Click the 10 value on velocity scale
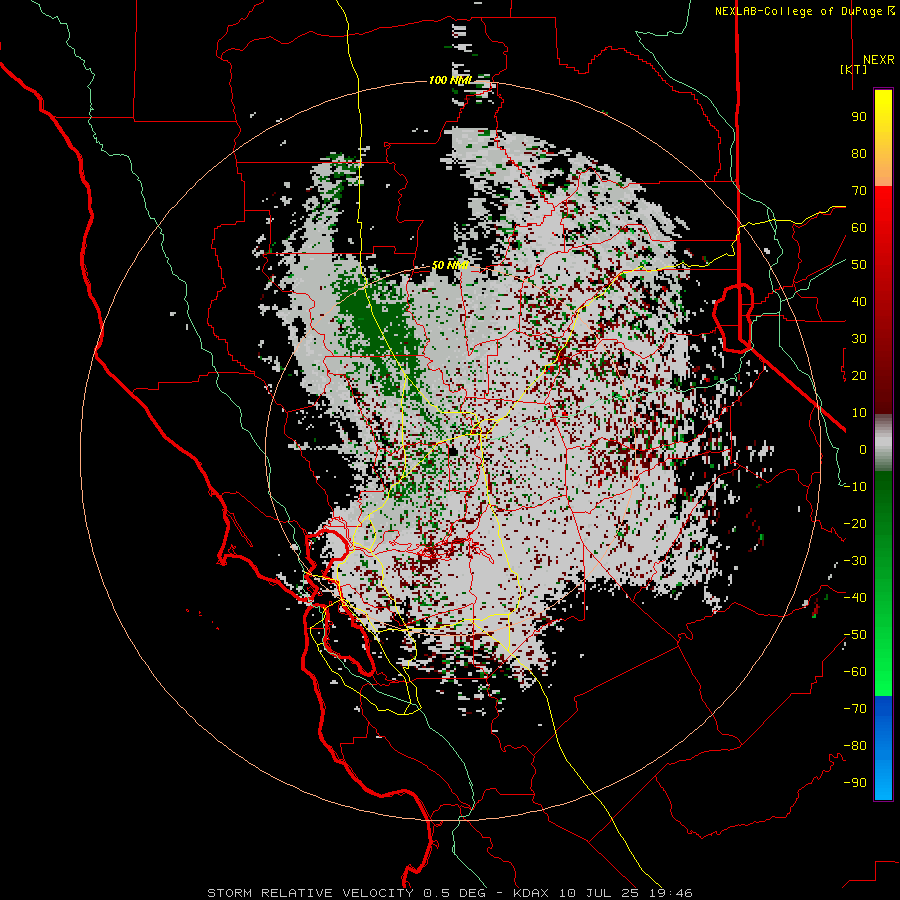The image size is (900, 900). pos(859,413)
